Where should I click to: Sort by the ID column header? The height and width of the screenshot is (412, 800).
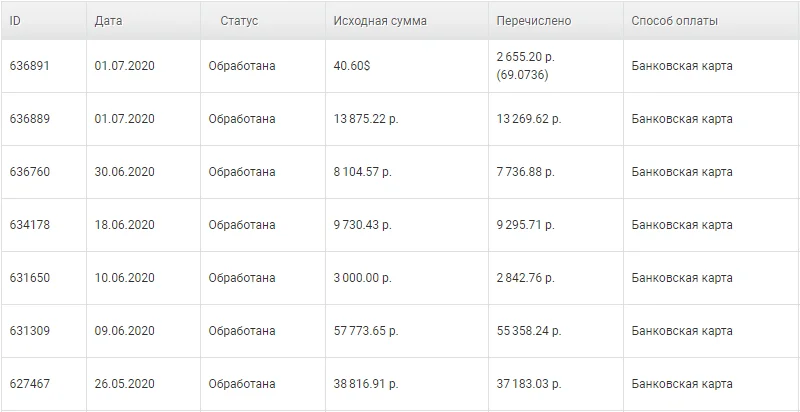pos(15,21)
